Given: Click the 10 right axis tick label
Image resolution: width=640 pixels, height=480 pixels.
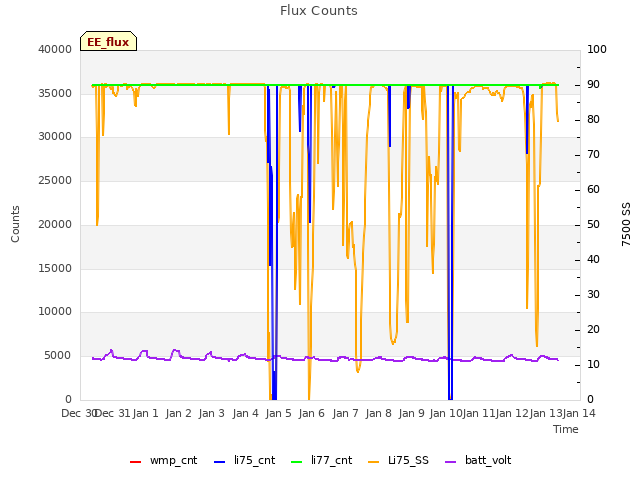Looking at the screenshot, I should (x=593, y=364).
